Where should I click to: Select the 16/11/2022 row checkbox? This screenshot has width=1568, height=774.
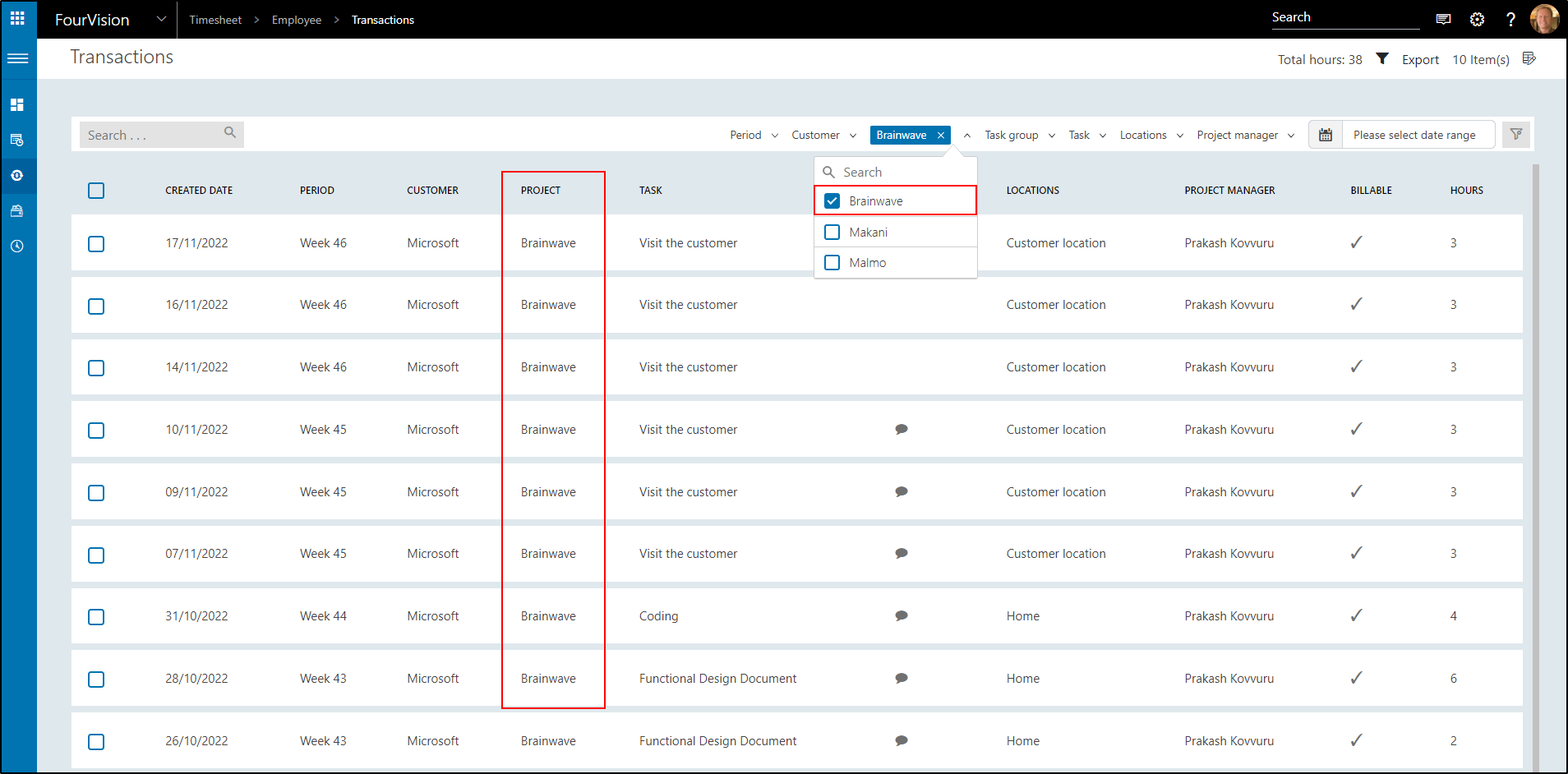[96, 306]
